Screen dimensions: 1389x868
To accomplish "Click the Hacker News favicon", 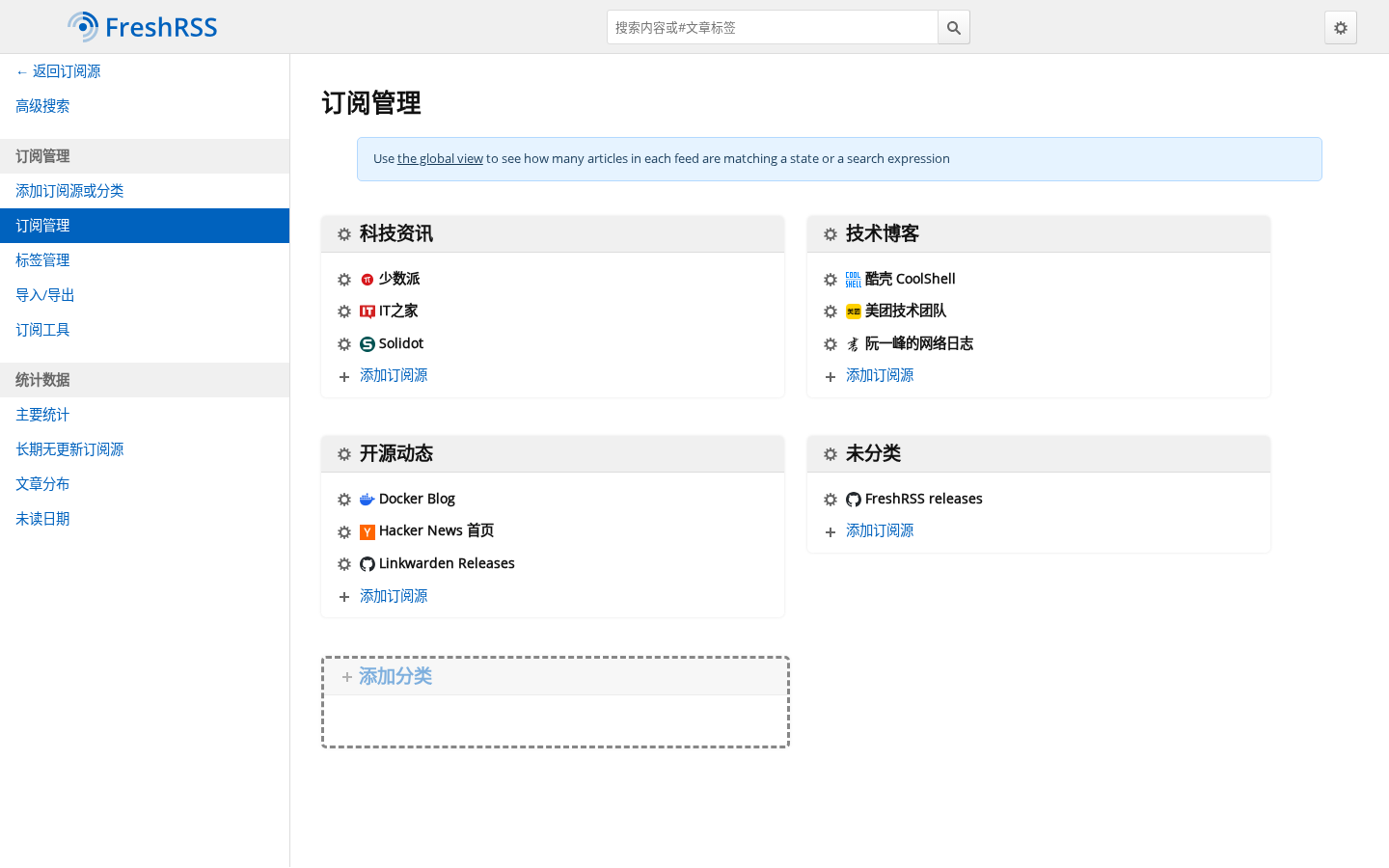I will click(x=368, y=532).
